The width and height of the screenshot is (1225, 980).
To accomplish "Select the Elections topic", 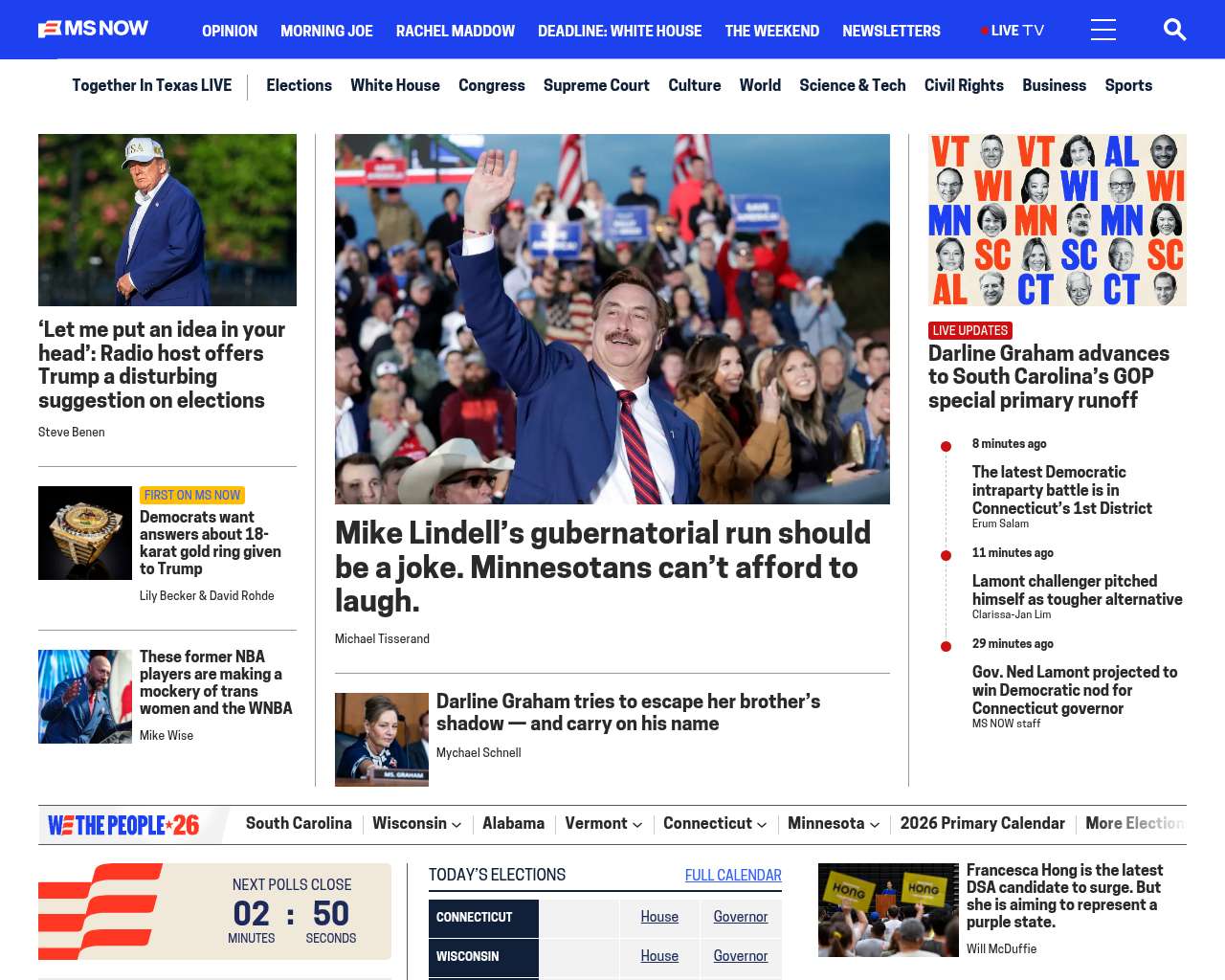I will tap(299, 85).
